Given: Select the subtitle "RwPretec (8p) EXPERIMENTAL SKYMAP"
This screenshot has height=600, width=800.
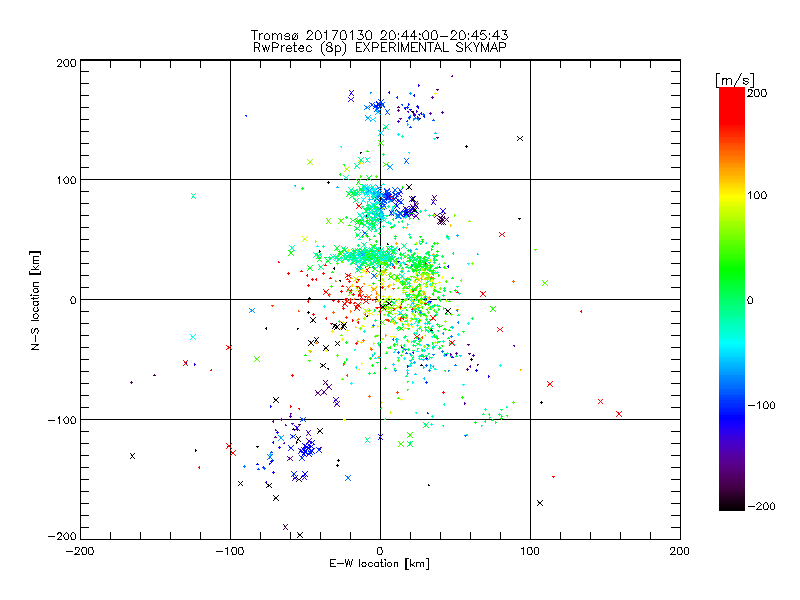Looking at the screenshot, I should (379, 48).
